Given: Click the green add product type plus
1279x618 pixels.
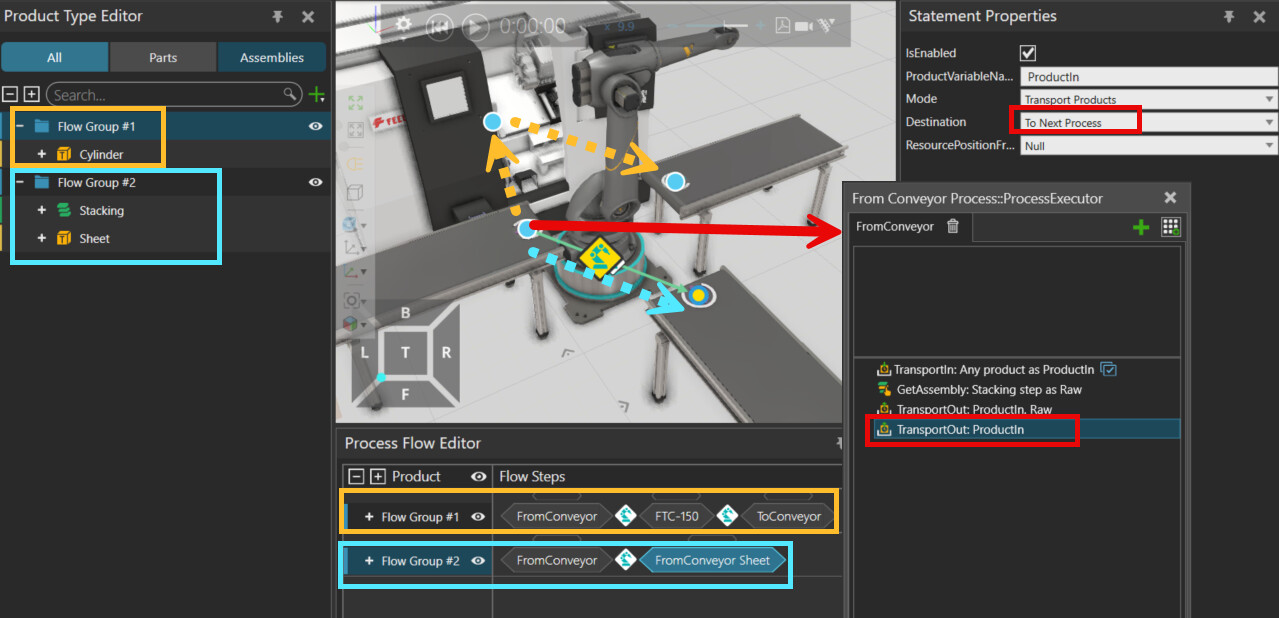Looking at the screenshot, I should pos(317,95).
